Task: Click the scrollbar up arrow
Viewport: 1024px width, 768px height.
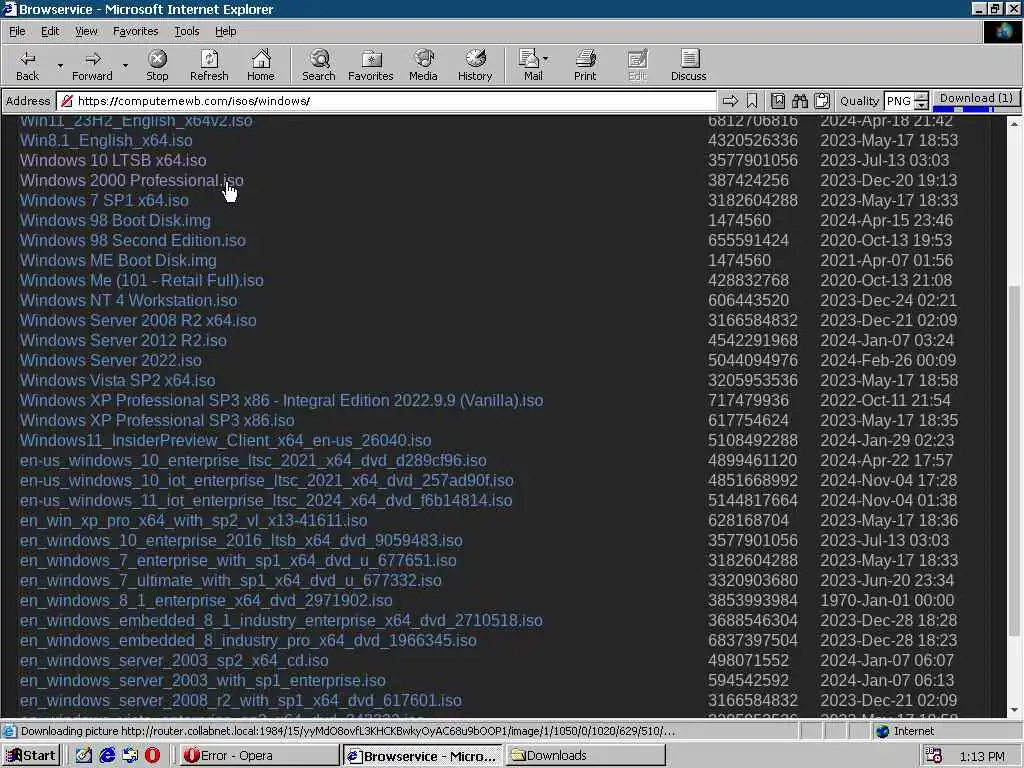Action: [x=1014, y=123]
